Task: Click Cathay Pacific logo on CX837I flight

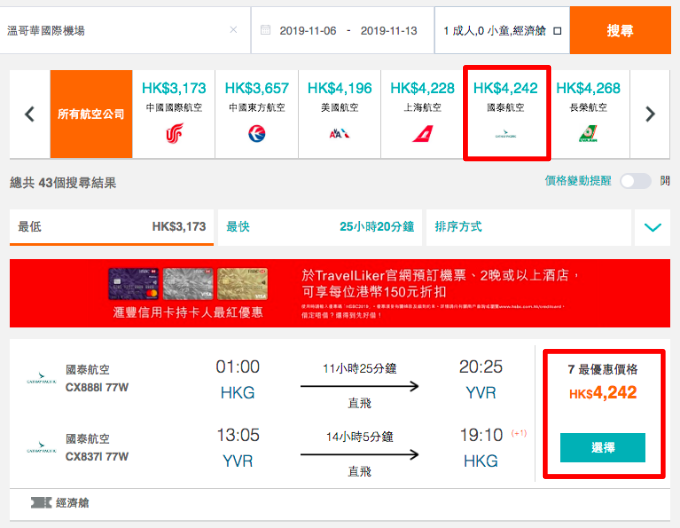Action: [x=41, y=447]
